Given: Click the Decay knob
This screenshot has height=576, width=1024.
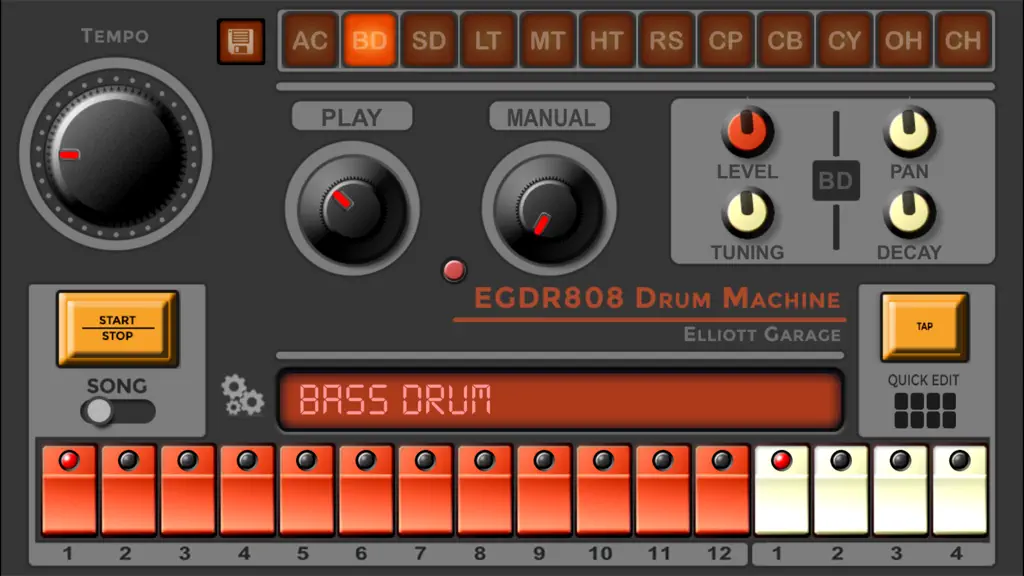Looking at the screenshot, I should point(909,213).
